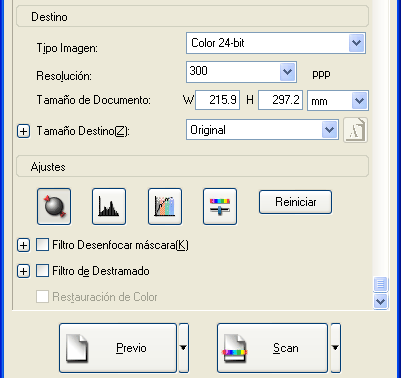Viewport: 401px width, 378px height.
Task: Enable Filtro Desenfocar máscara checkbox
Action: (x=42, y=245)
